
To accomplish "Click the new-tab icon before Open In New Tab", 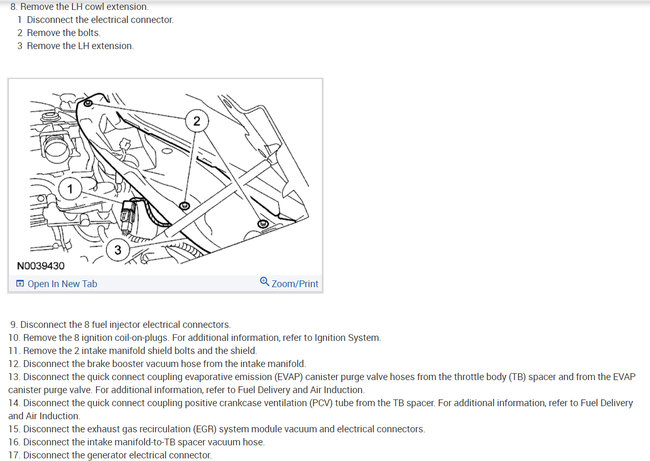I will (x=20, y=284).
